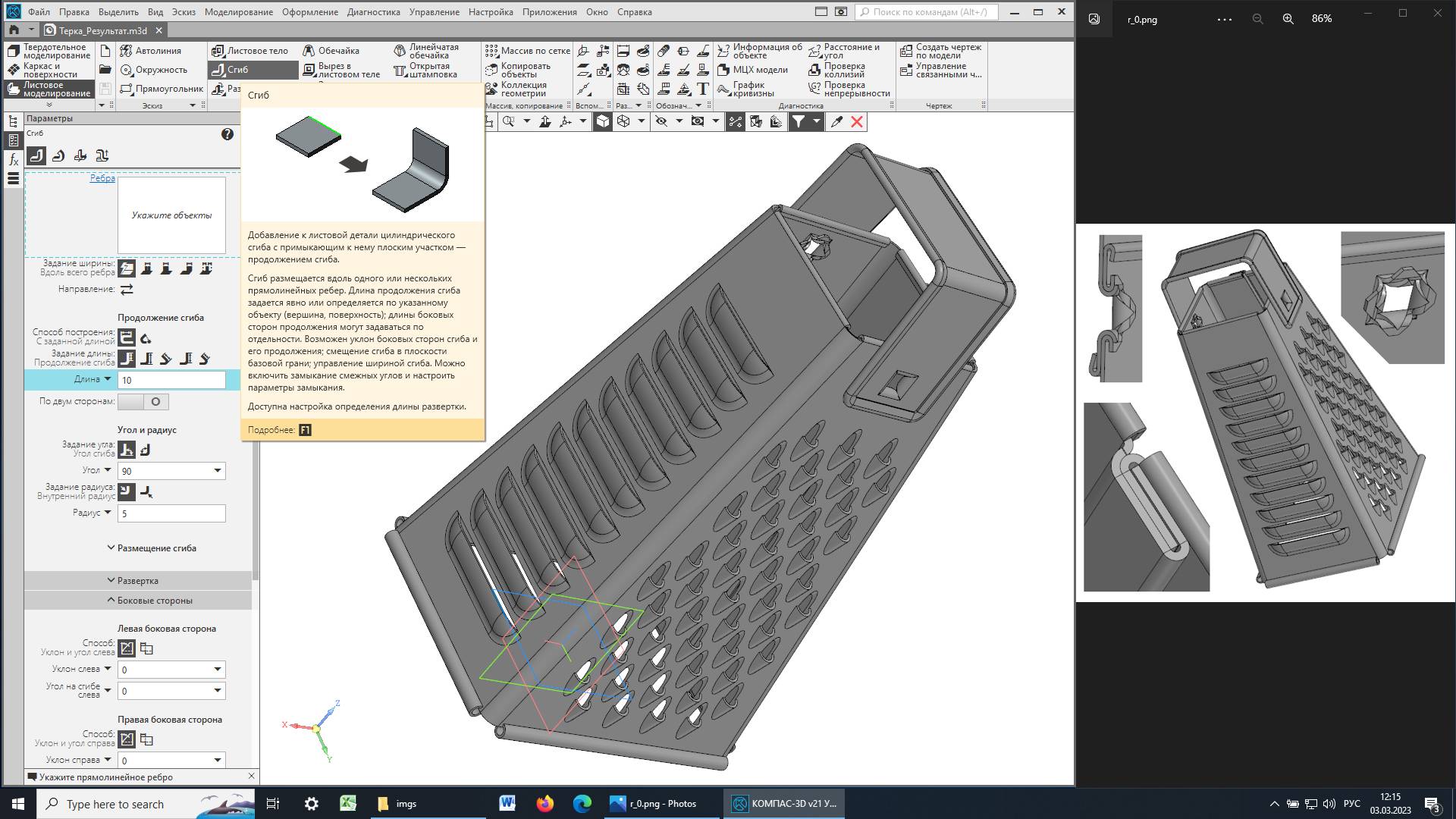Click the red X cancel icon
1456x819 pixels.
click(x=857, y=122)
